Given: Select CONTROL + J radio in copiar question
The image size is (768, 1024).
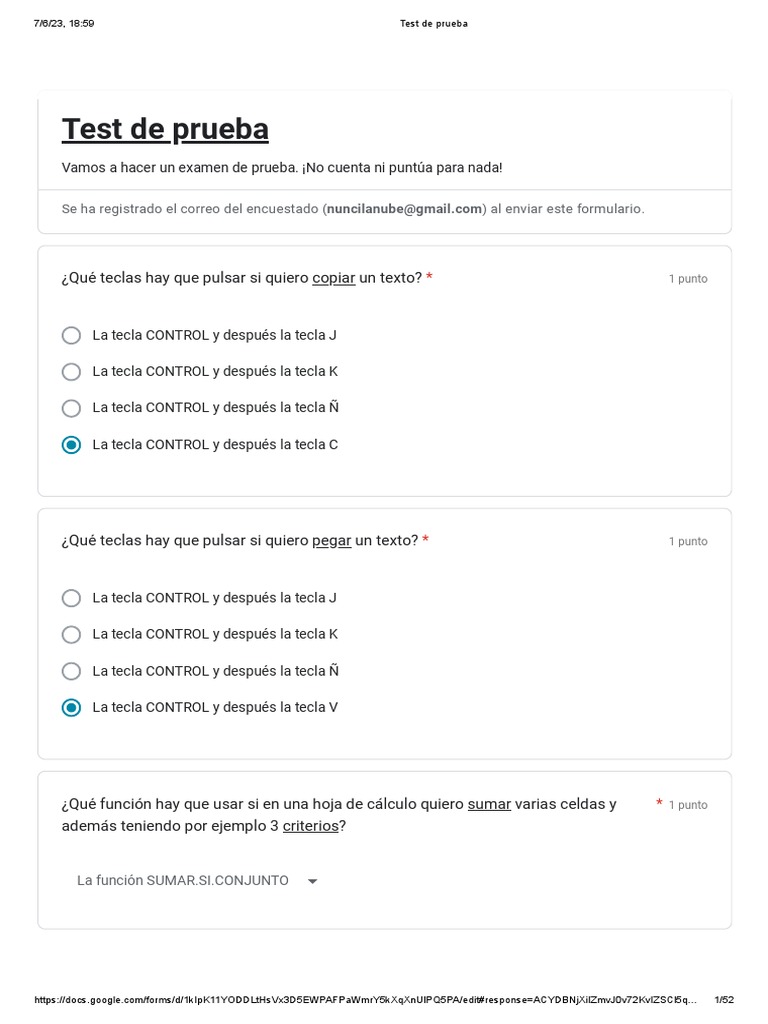Looking at the screenshot, I should (x=71, y=335).
